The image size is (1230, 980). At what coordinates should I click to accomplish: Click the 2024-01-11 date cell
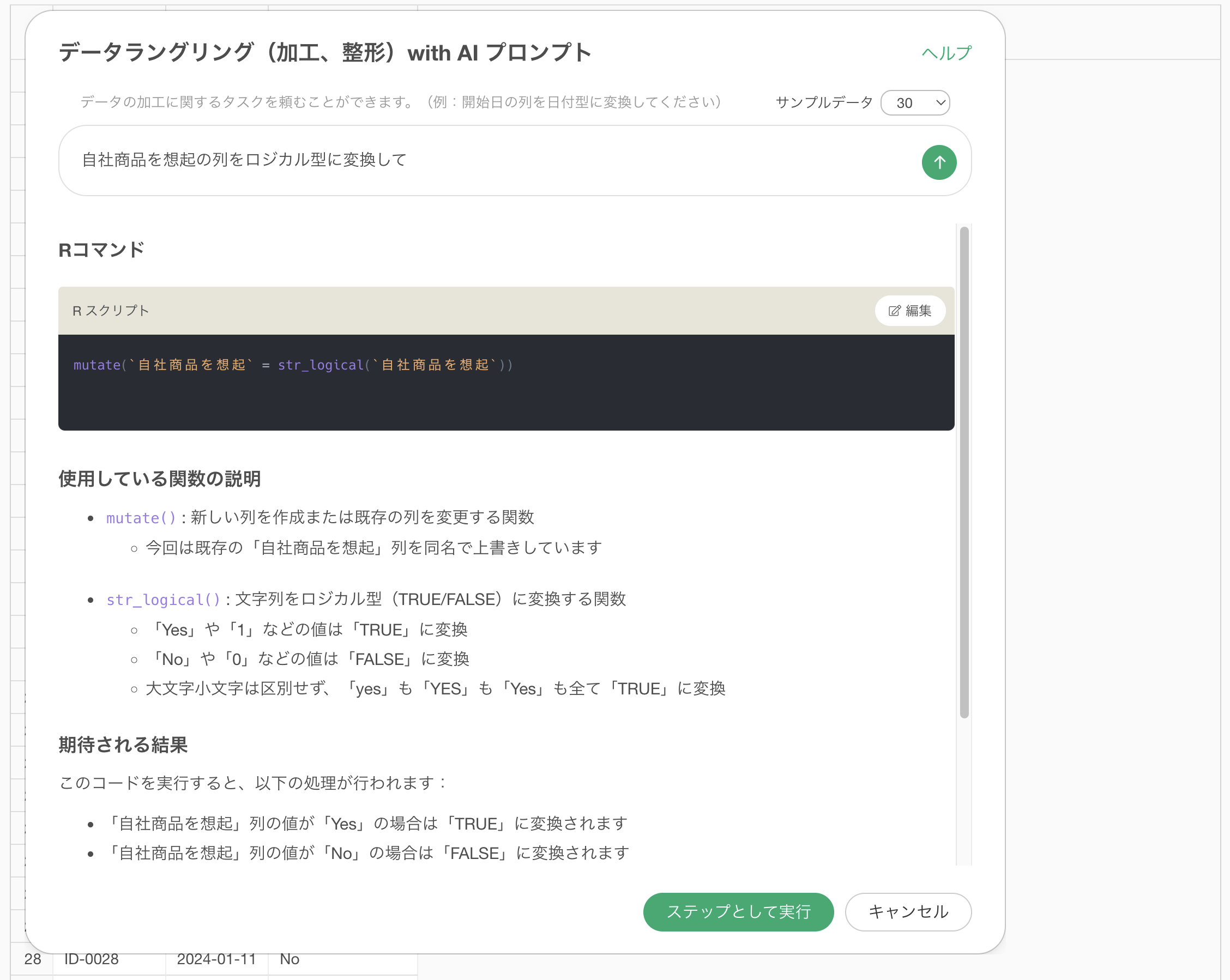click(216, 959)
